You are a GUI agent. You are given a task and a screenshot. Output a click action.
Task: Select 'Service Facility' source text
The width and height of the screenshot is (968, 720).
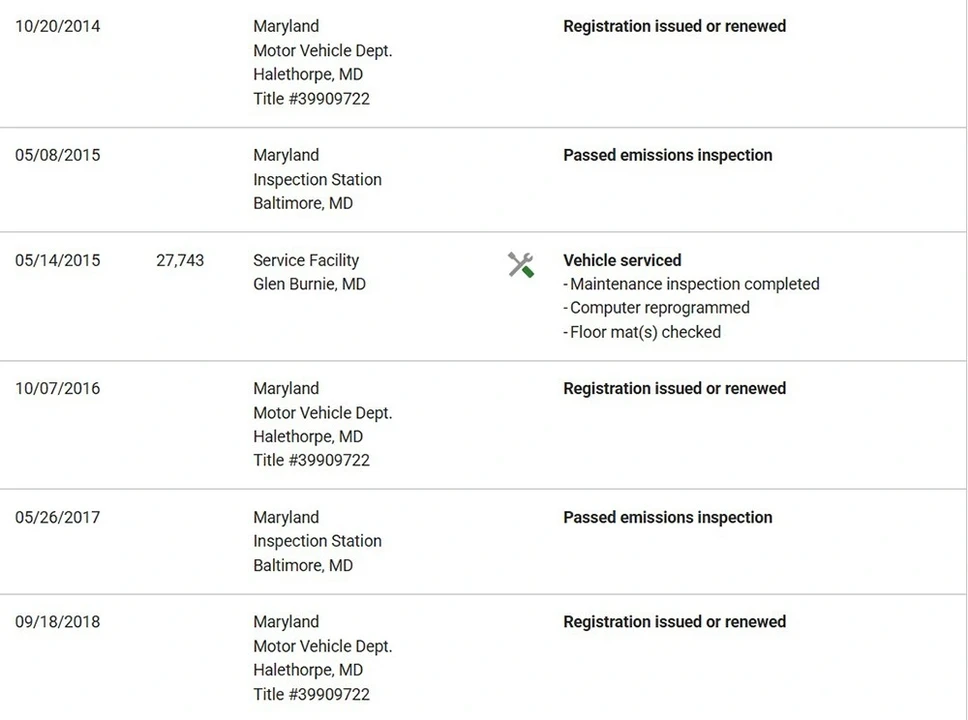point(306,261)
